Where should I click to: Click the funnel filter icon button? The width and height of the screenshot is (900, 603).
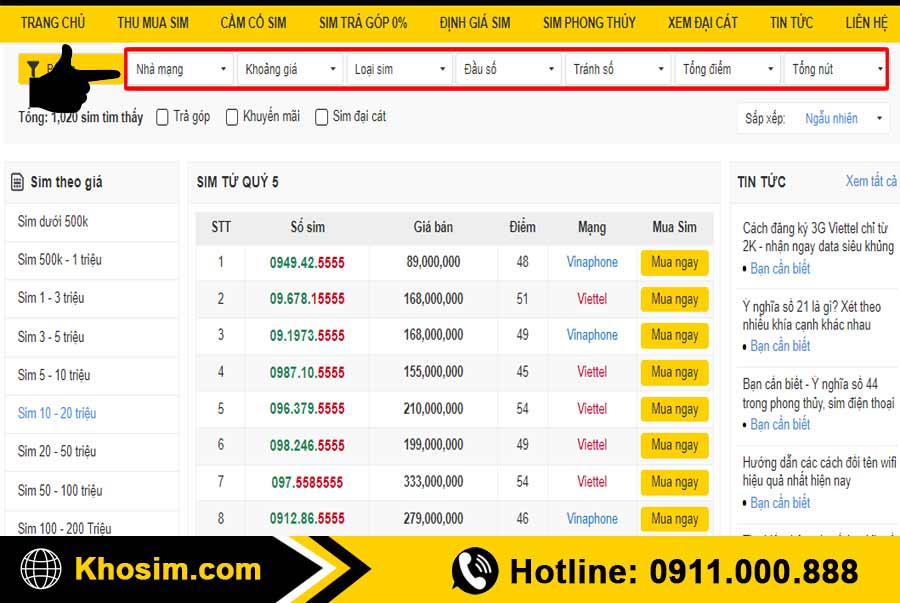34,68
